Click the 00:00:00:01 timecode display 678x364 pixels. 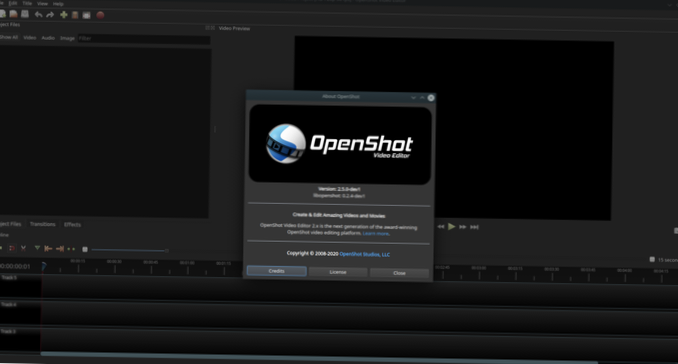tap(15, 266)
